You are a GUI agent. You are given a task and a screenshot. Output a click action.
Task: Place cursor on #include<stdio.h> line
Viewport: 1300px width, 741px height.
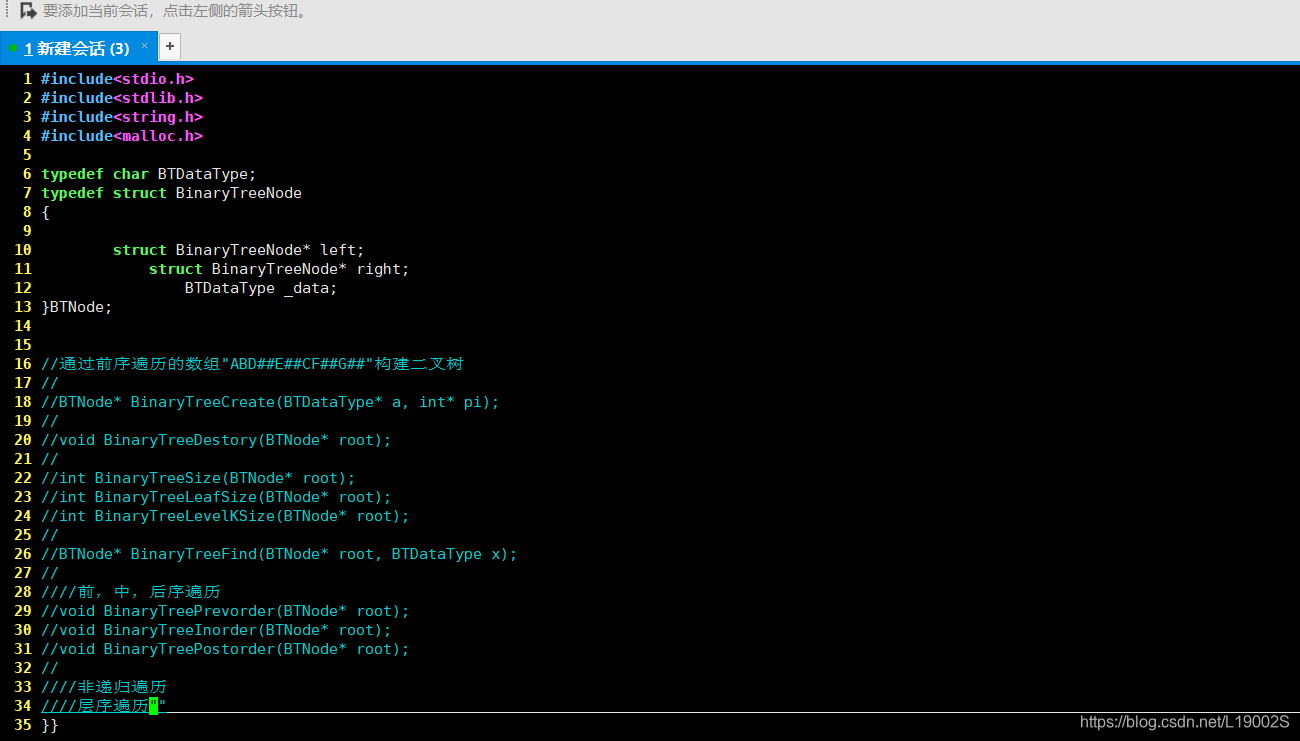click(117, 79)
